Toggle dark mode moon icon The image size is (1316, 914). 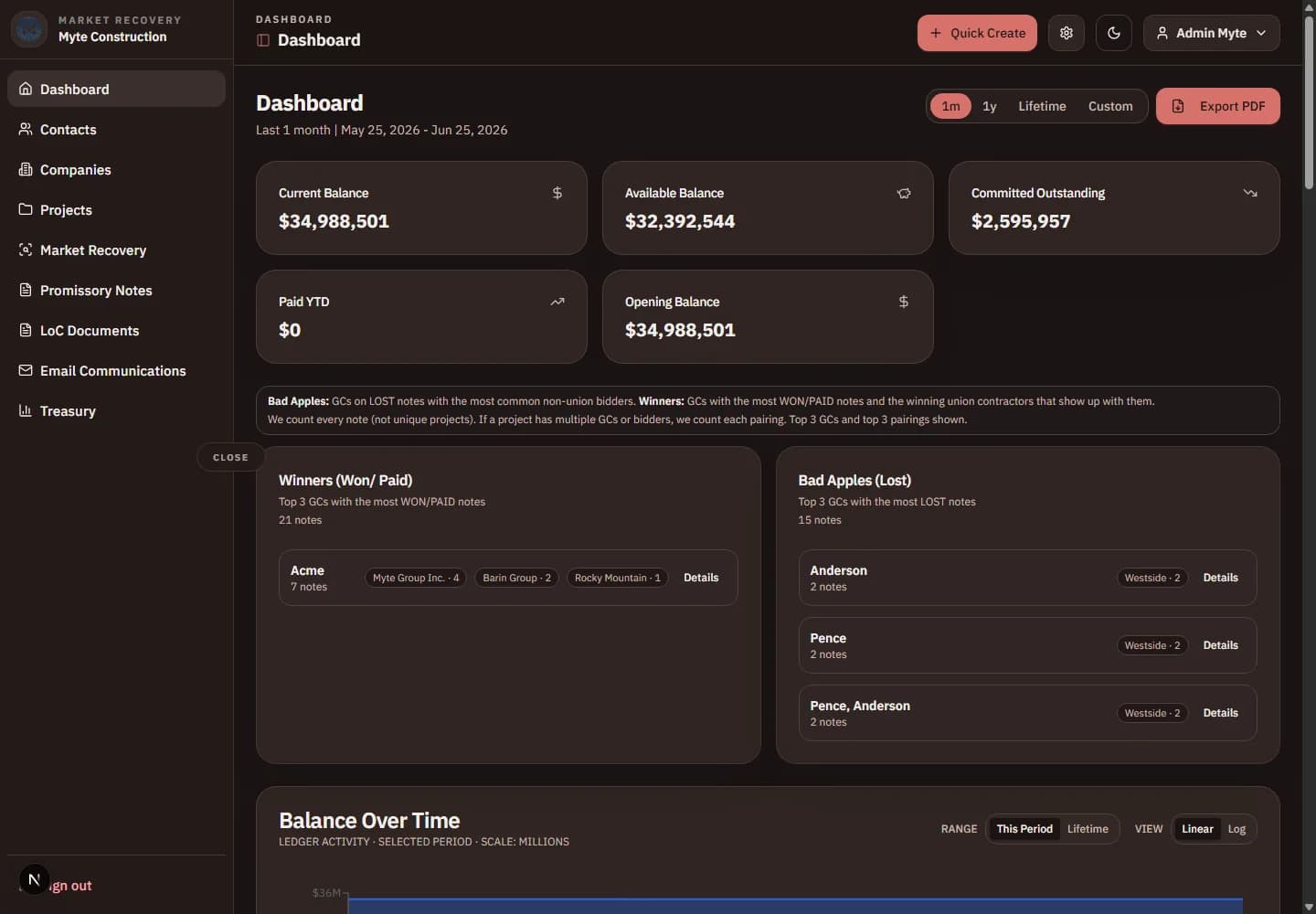click(x=1113, y=33)
